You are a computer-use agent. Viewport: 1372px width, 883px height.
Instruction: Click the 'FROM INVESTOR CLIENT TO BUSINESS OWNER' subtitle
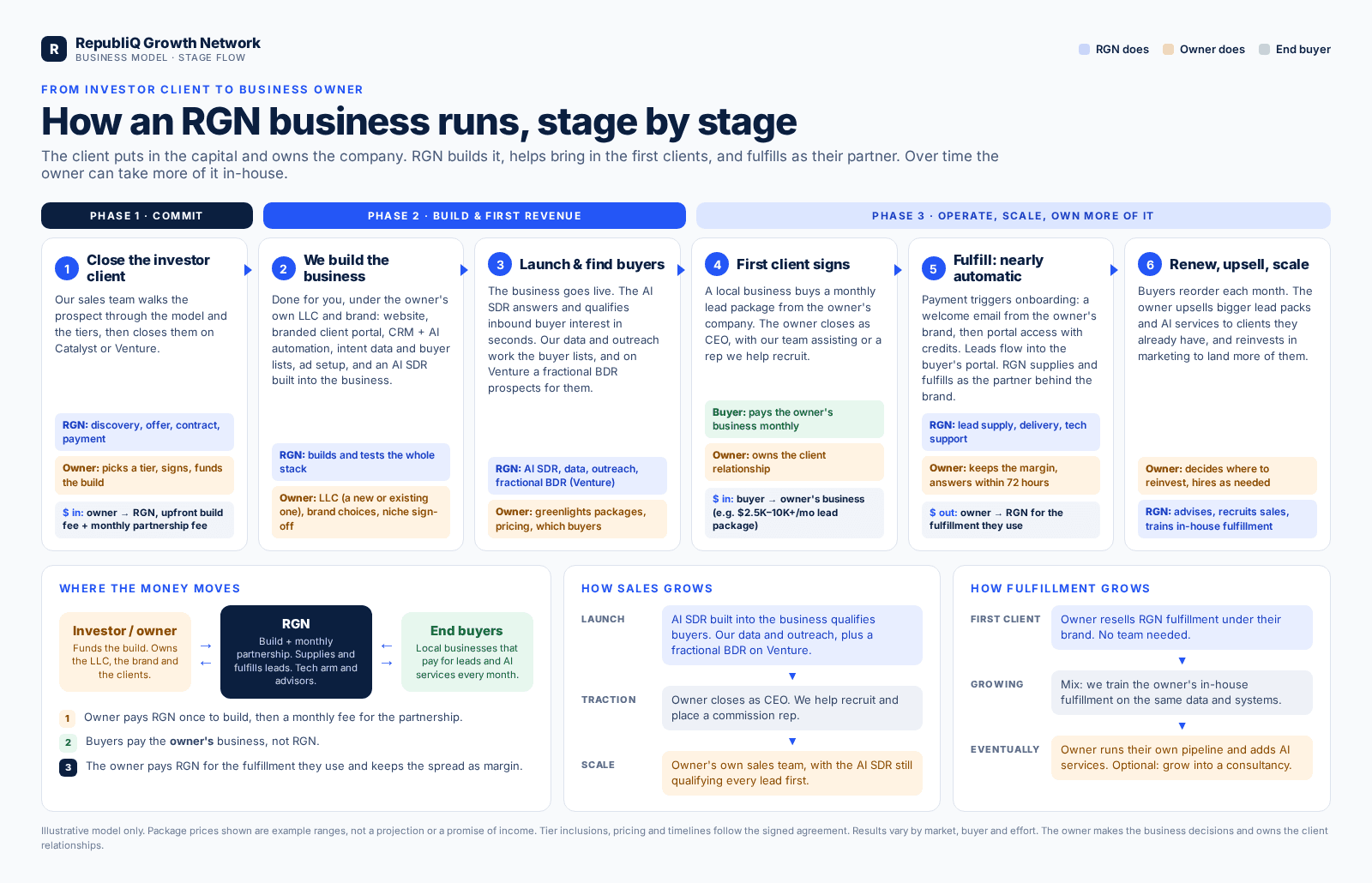click(x=202, y=89)
